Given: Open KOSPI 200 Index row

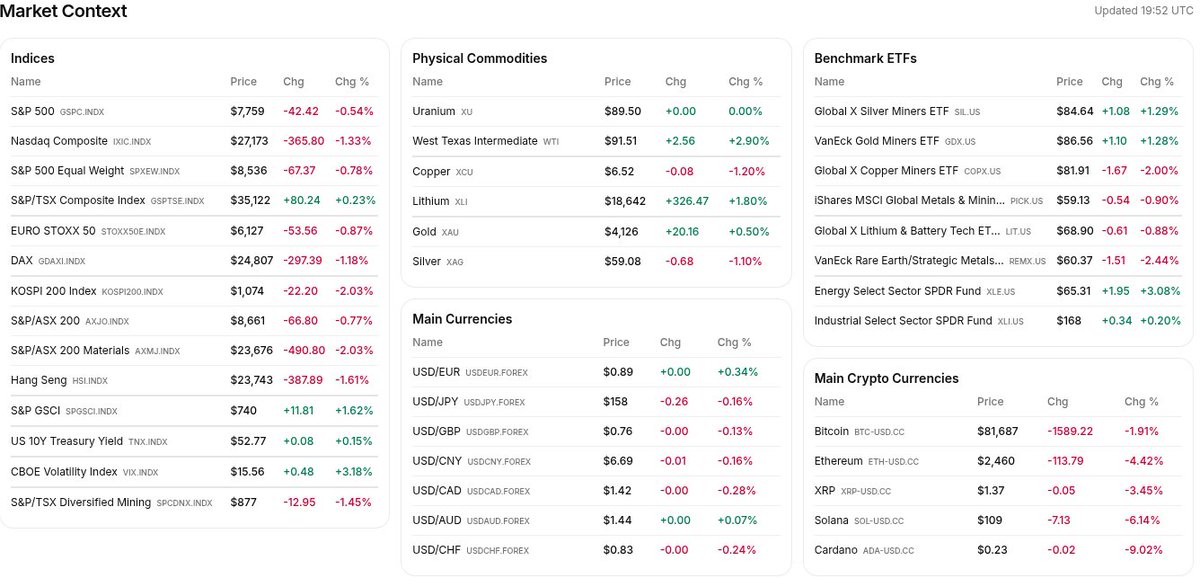Looking at the screenshot, I should (x=194, y=291).
